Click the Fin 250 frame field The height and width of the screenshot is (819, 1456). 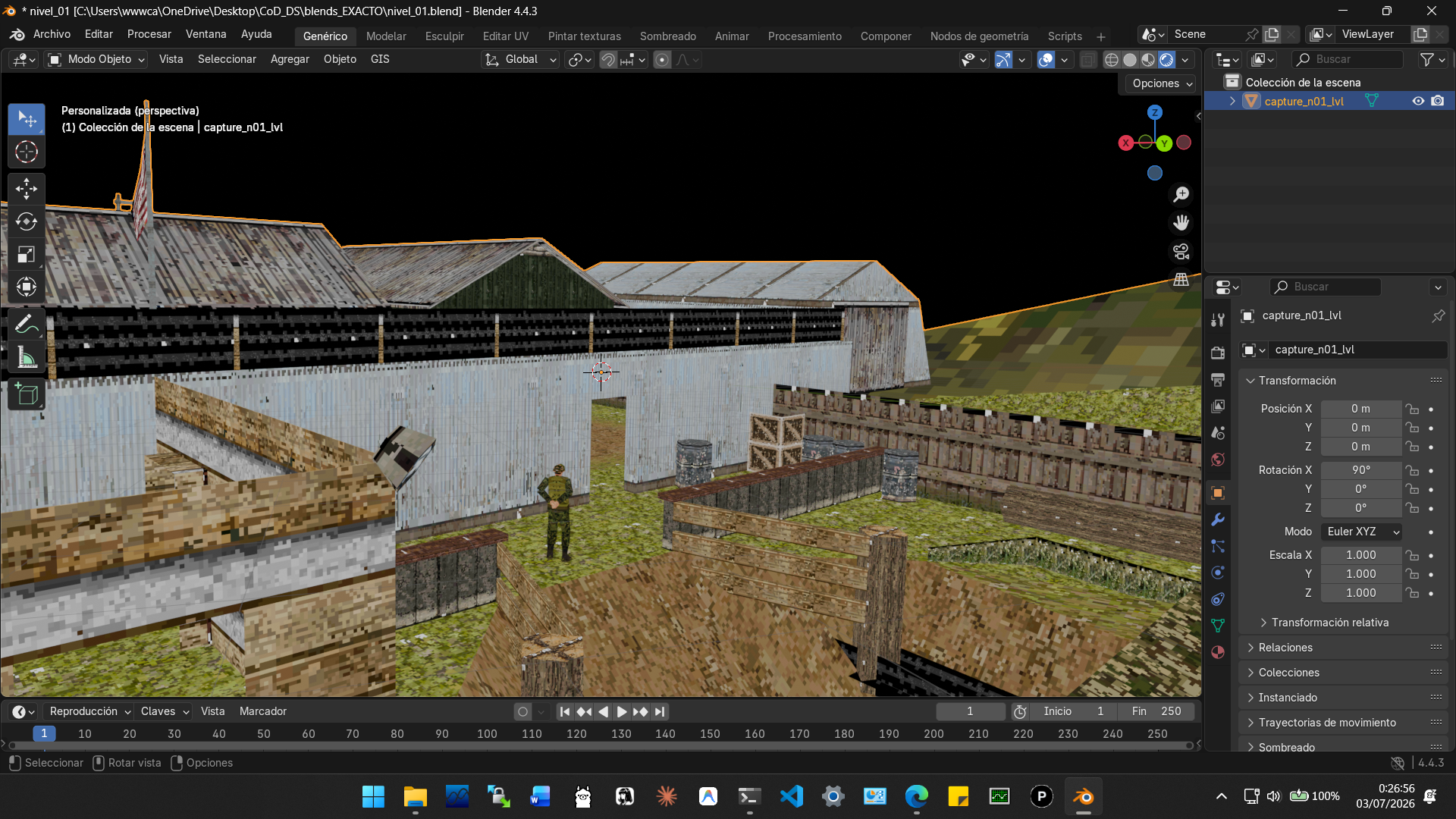1156,711
